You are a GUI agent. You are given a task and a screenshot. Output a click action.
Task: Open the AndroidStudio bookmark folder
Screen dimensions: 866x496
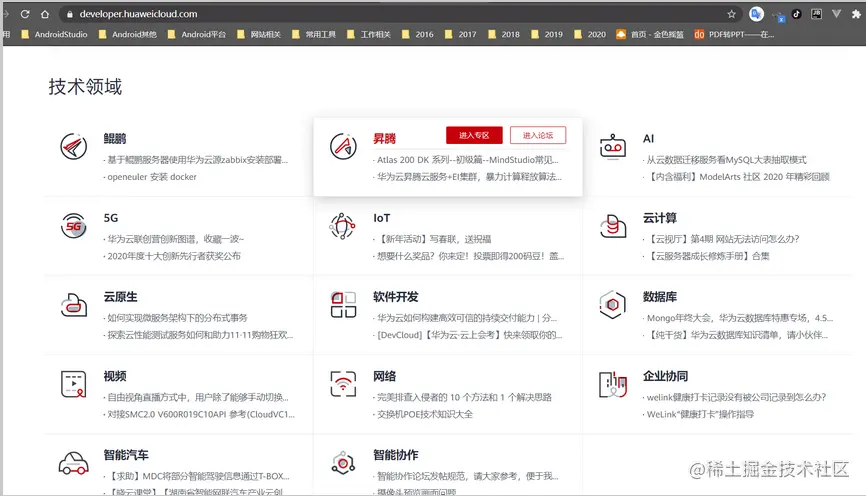coord(54,34)
